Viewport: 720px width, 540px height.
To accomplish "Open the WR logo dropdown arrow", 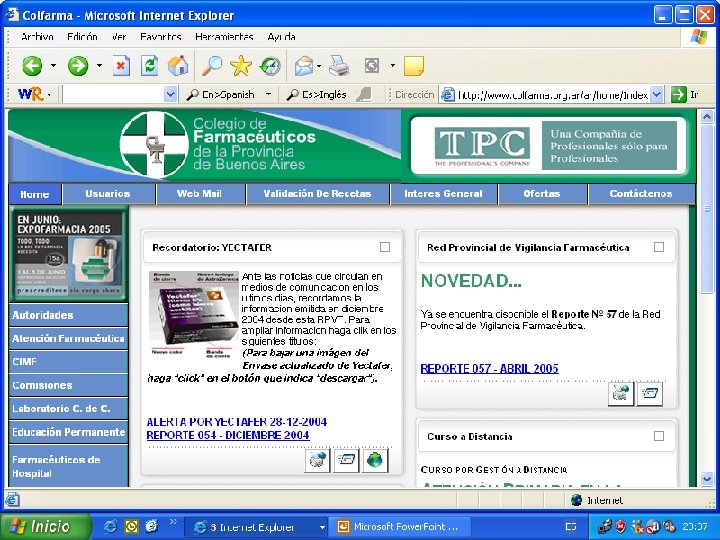I will [x=49, y=95].
